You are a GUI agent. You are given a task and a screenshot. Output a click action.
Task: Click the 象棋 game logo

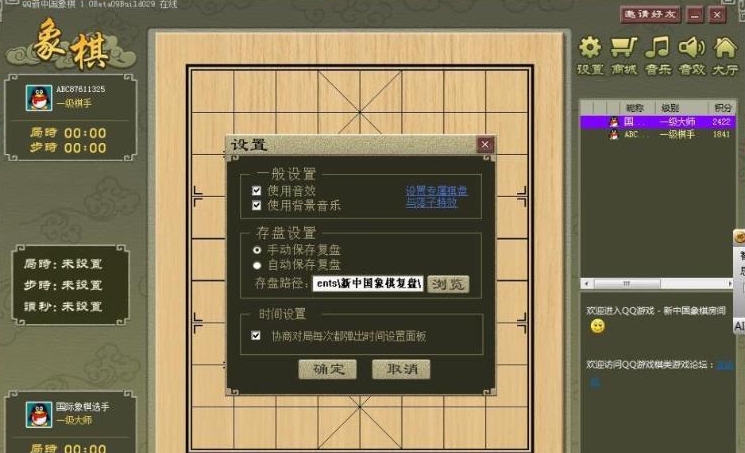pos(71,45)
